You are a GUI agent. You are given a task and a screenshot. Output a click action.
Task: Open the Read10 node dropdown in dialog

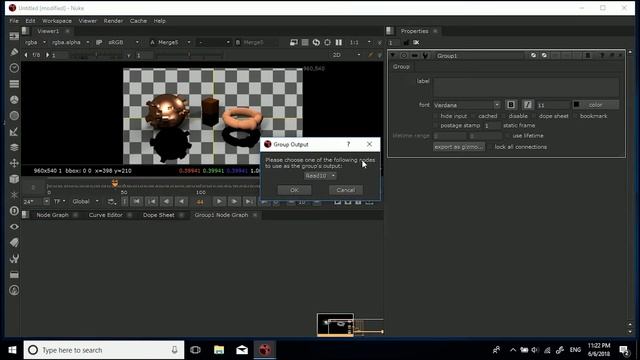[x=320, y=176]
